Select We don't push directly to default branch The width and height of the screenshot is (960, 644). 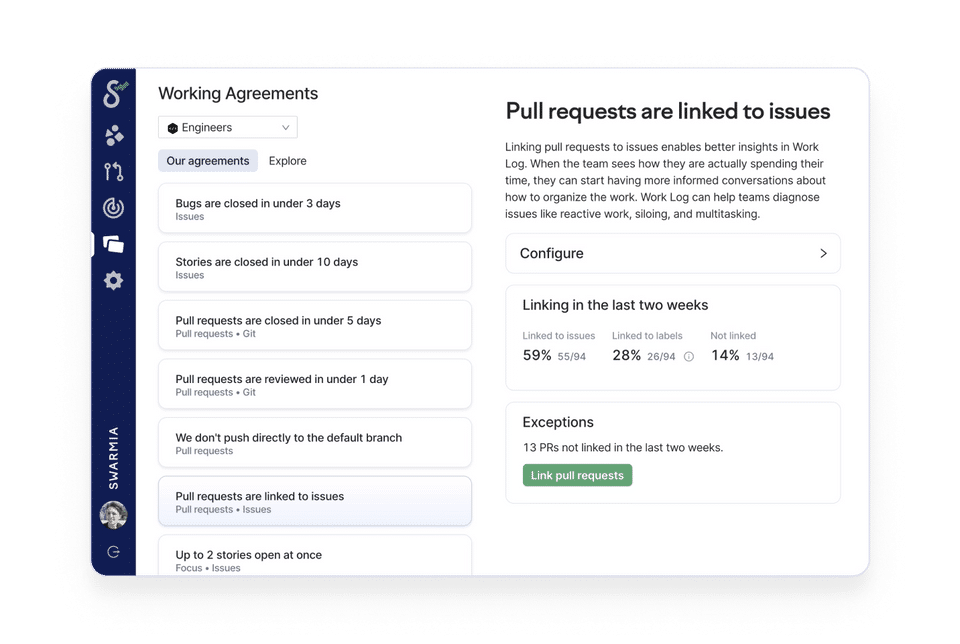314,443
